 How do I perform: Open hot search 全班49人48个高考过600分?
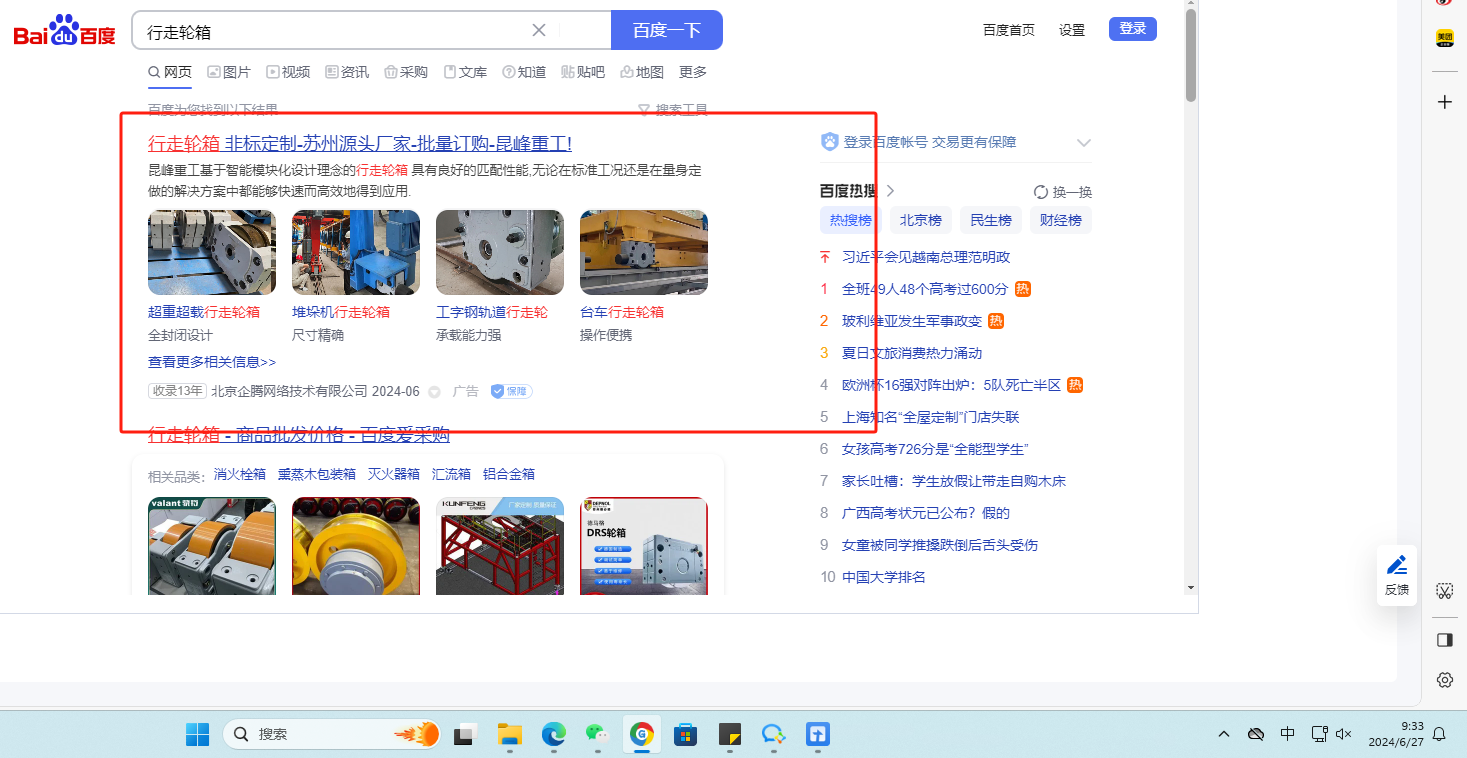925,289
